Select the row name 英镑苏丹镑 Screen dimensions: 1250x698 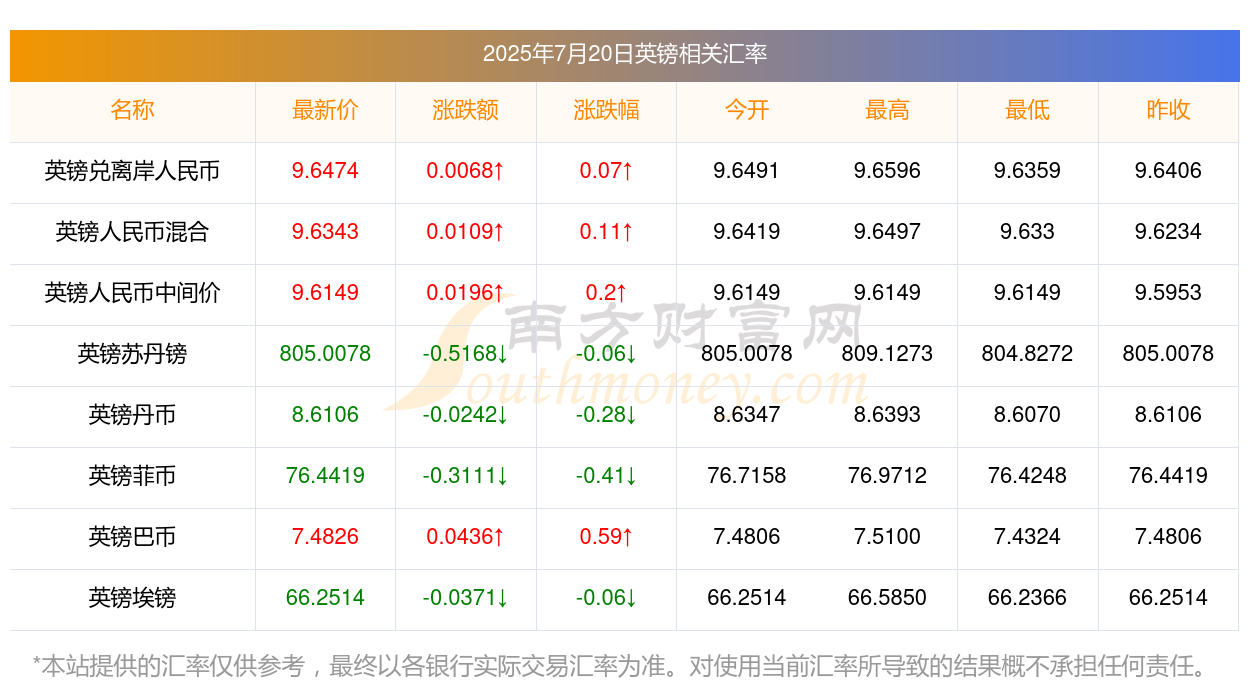[132, 354]
